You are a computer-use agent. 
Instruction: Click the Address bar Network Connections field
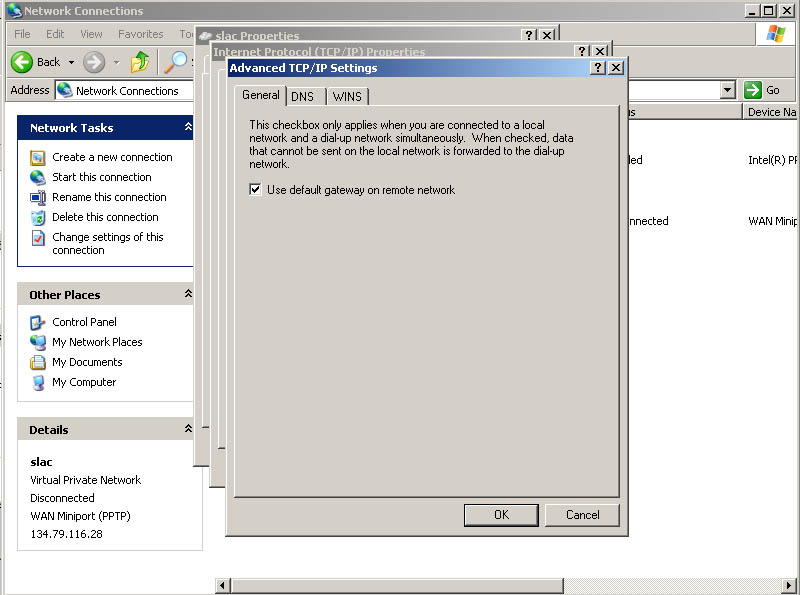pos(125,90)
